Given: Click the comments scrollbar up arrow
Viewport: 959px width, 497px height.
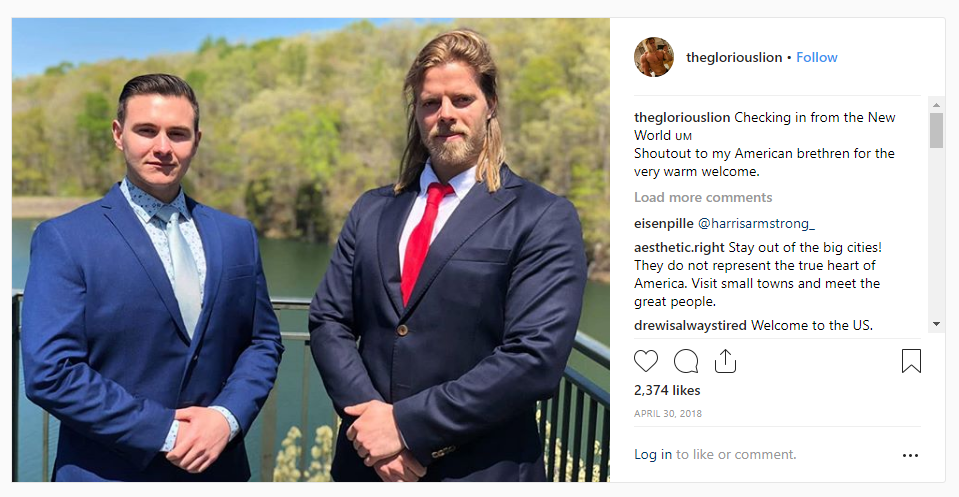Looking at the screenshot, I should [936, 105].
